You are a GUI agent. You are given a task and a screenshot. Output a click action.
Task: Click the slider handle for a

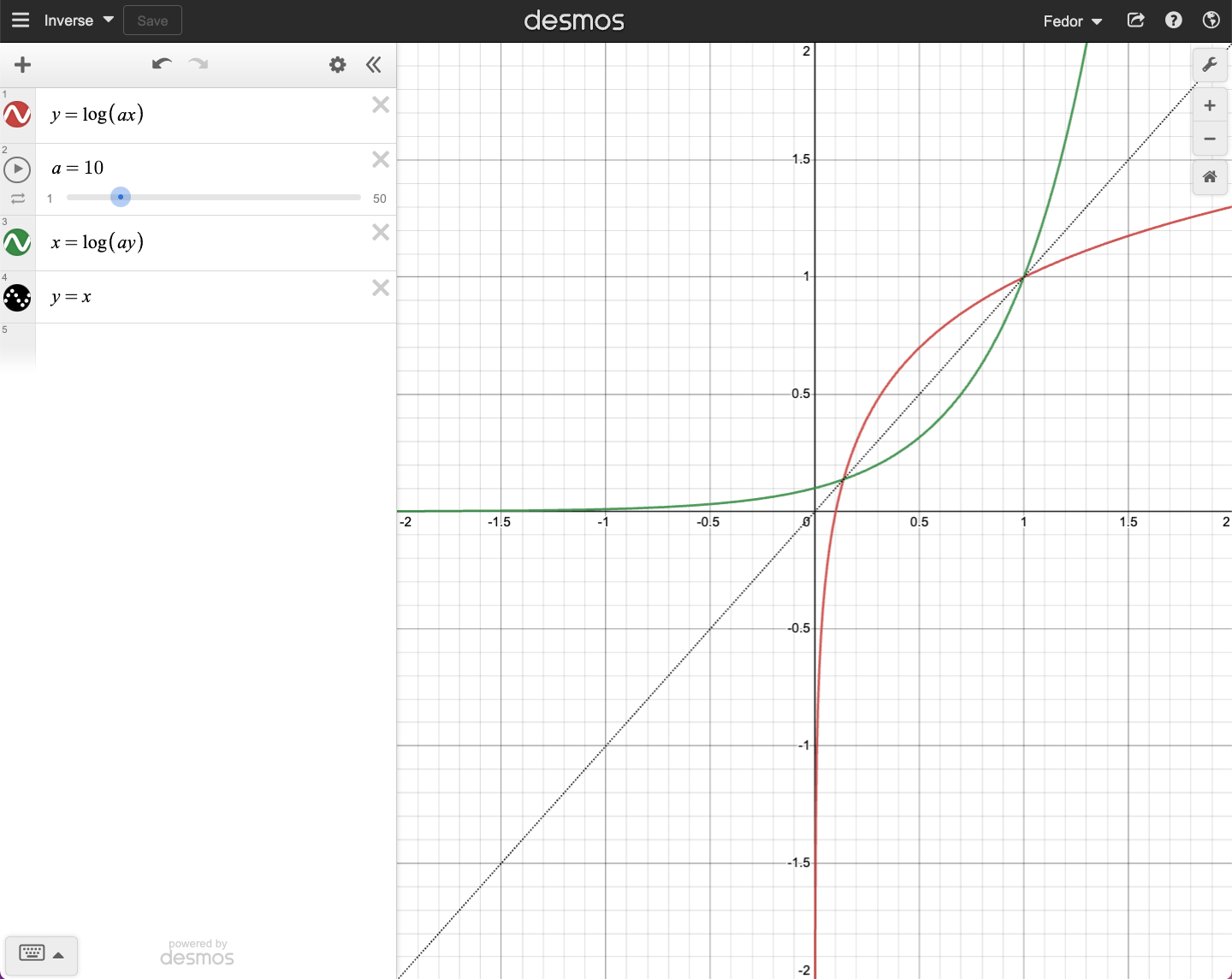tap(121, 197)
